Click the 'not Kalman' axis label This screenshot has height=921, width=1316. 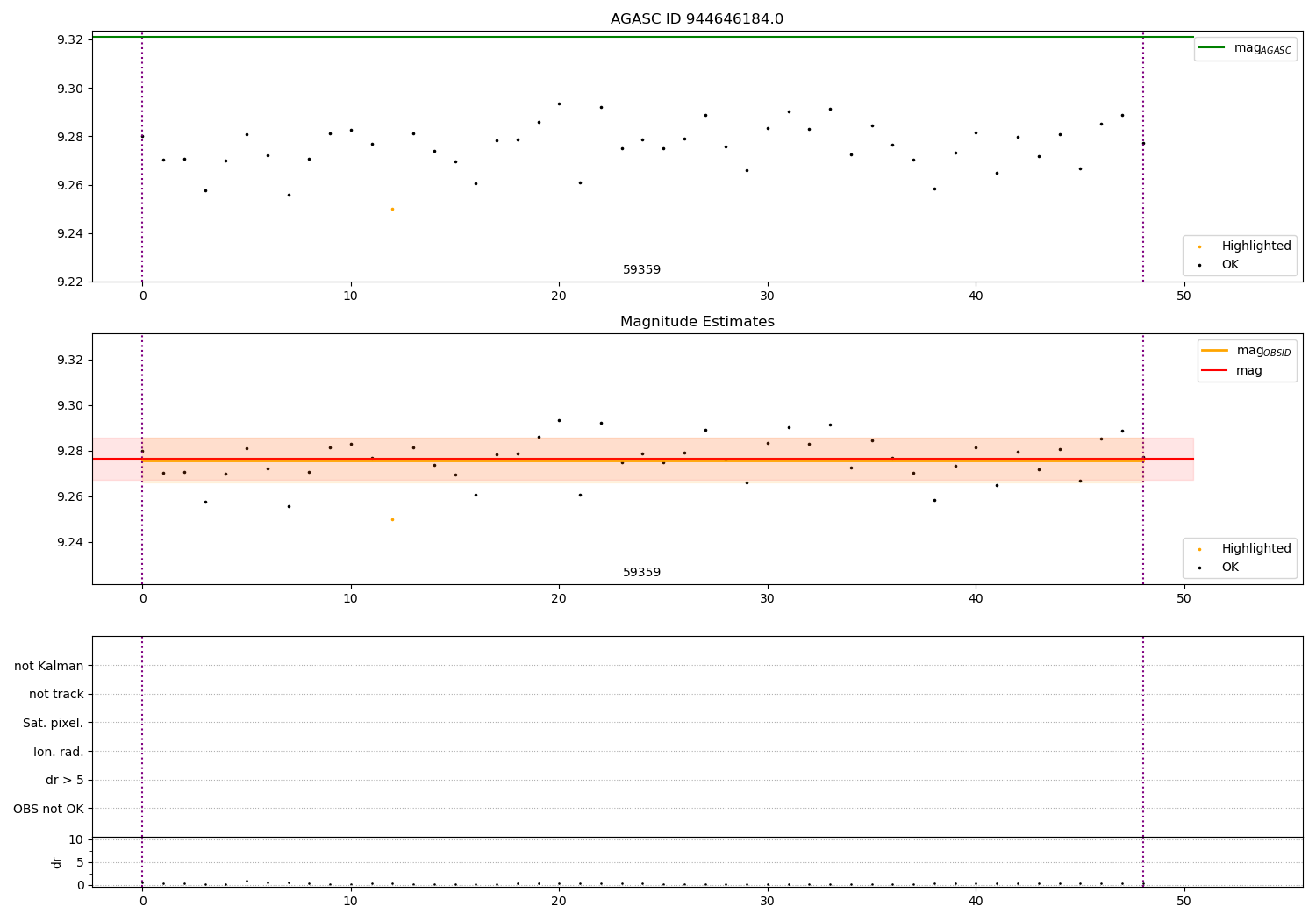[x=49, y=666]
